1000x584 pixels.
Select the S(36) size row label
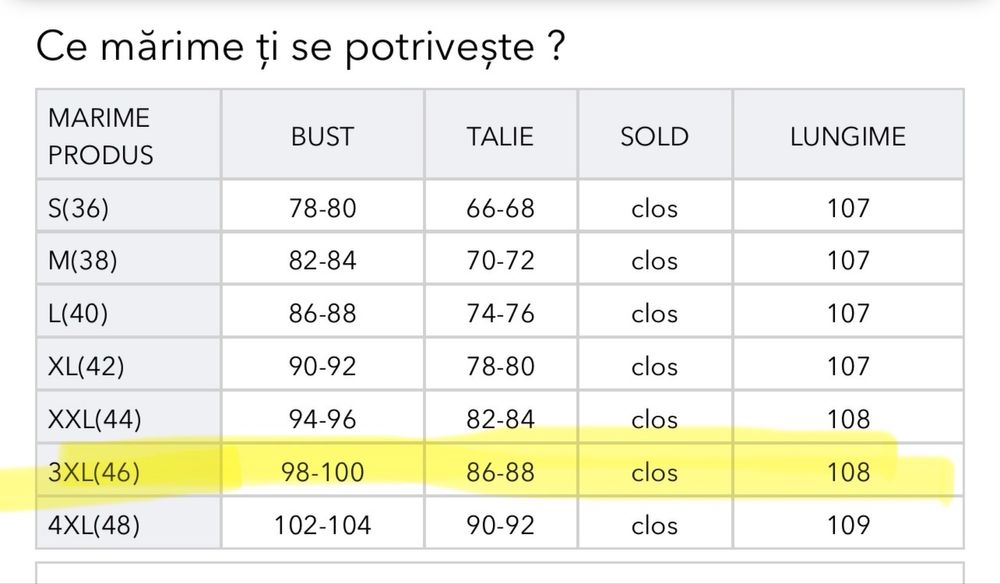coord(79,208)
